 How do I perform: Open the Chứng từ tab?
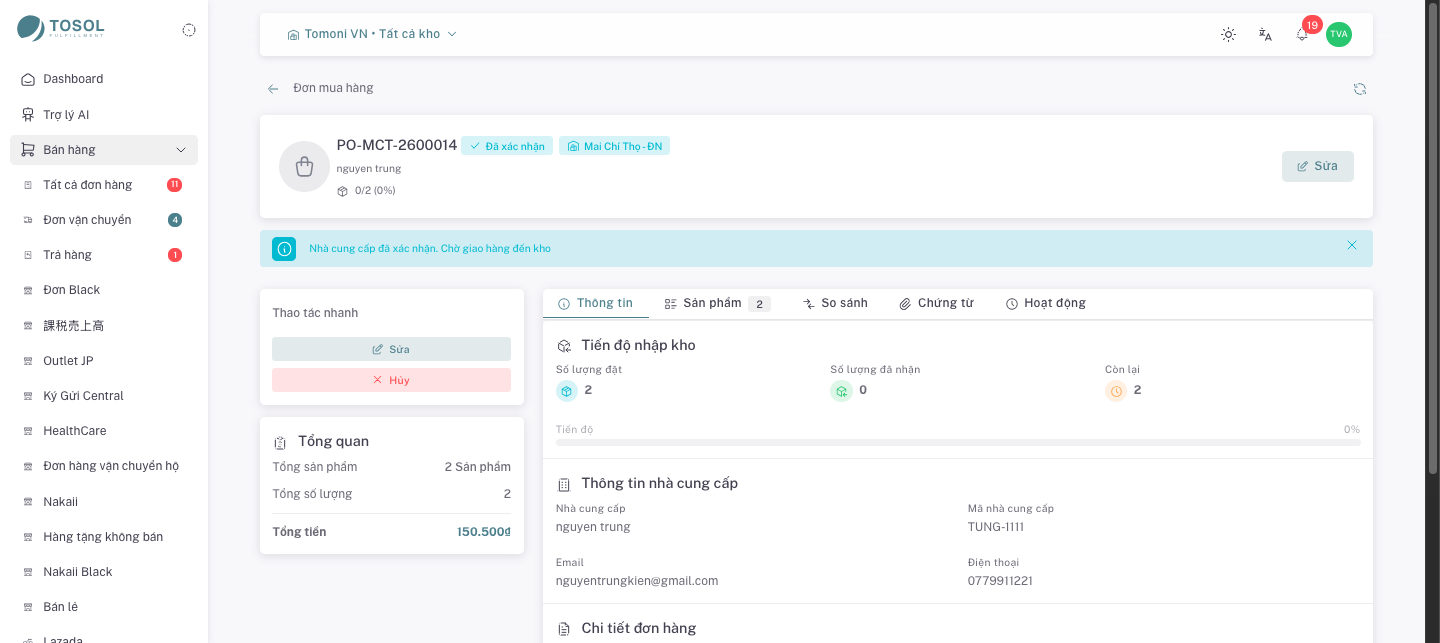[x=936, y=303]
